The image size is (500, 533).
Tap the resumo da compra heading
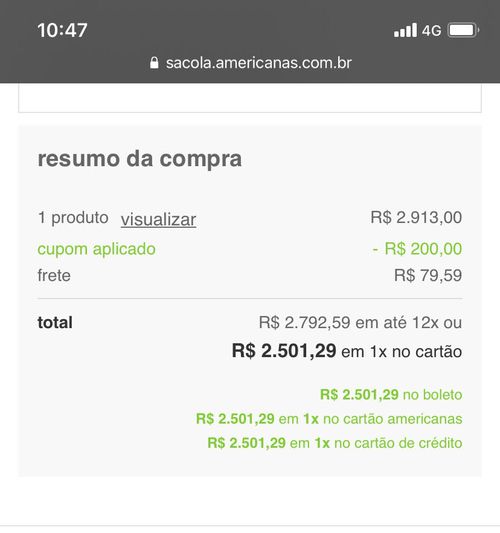tap(140, 159)
